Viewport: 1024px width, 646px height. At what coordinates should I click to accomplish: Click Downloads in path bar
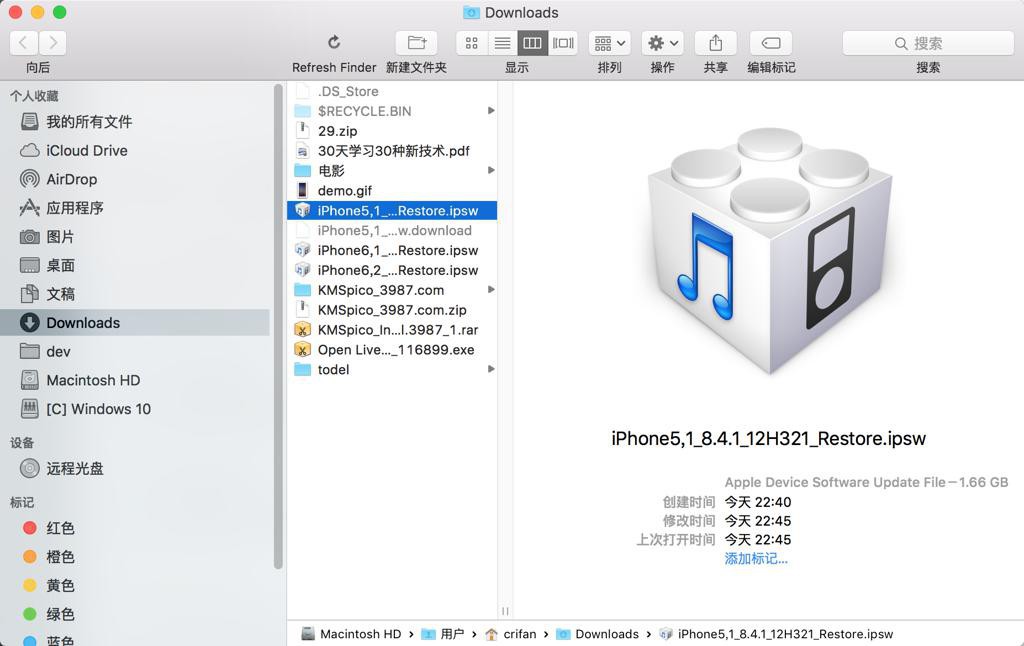[598, 634]
